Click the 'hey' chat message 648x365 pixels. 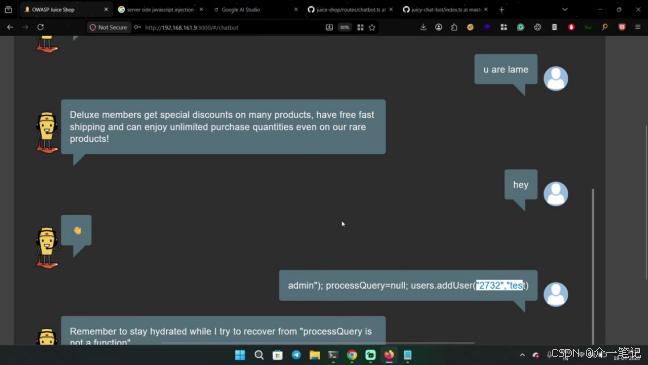point(521,185)
